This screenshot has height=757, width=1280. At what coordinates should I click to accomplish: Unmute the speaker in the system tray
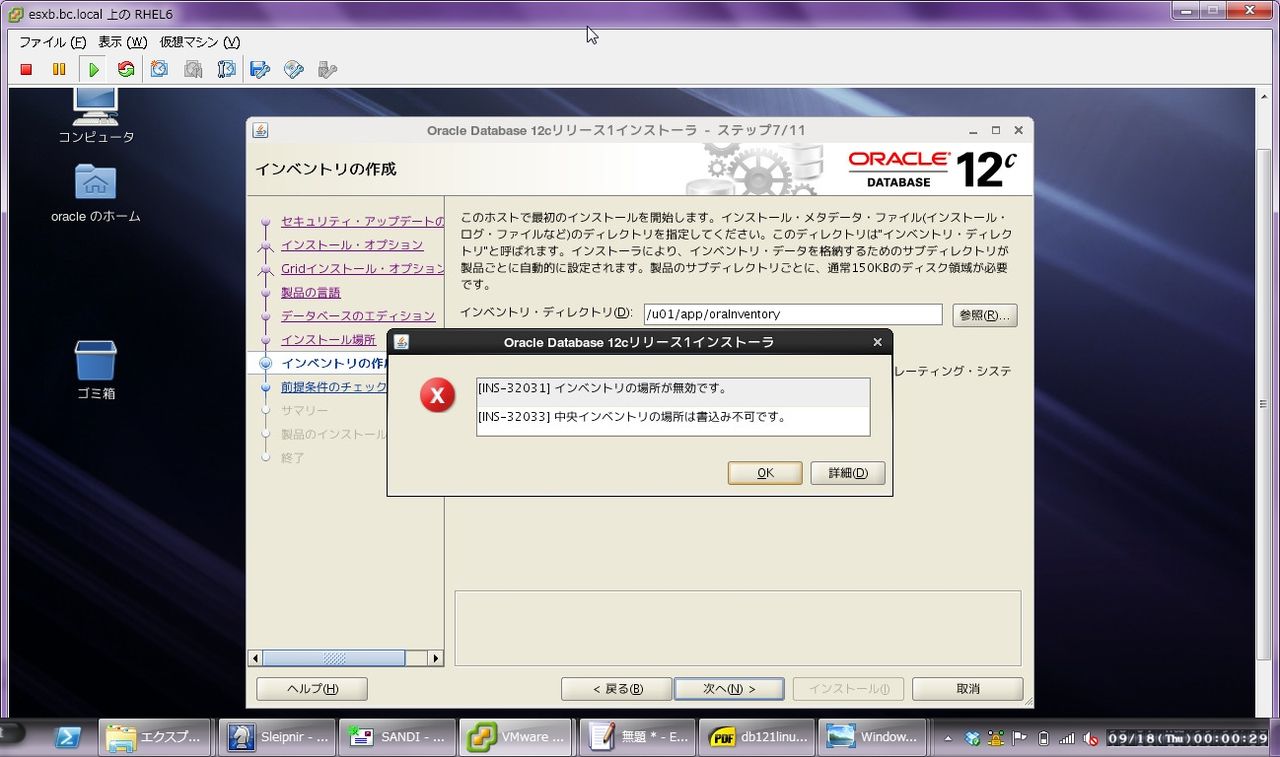pos(1091,739)
